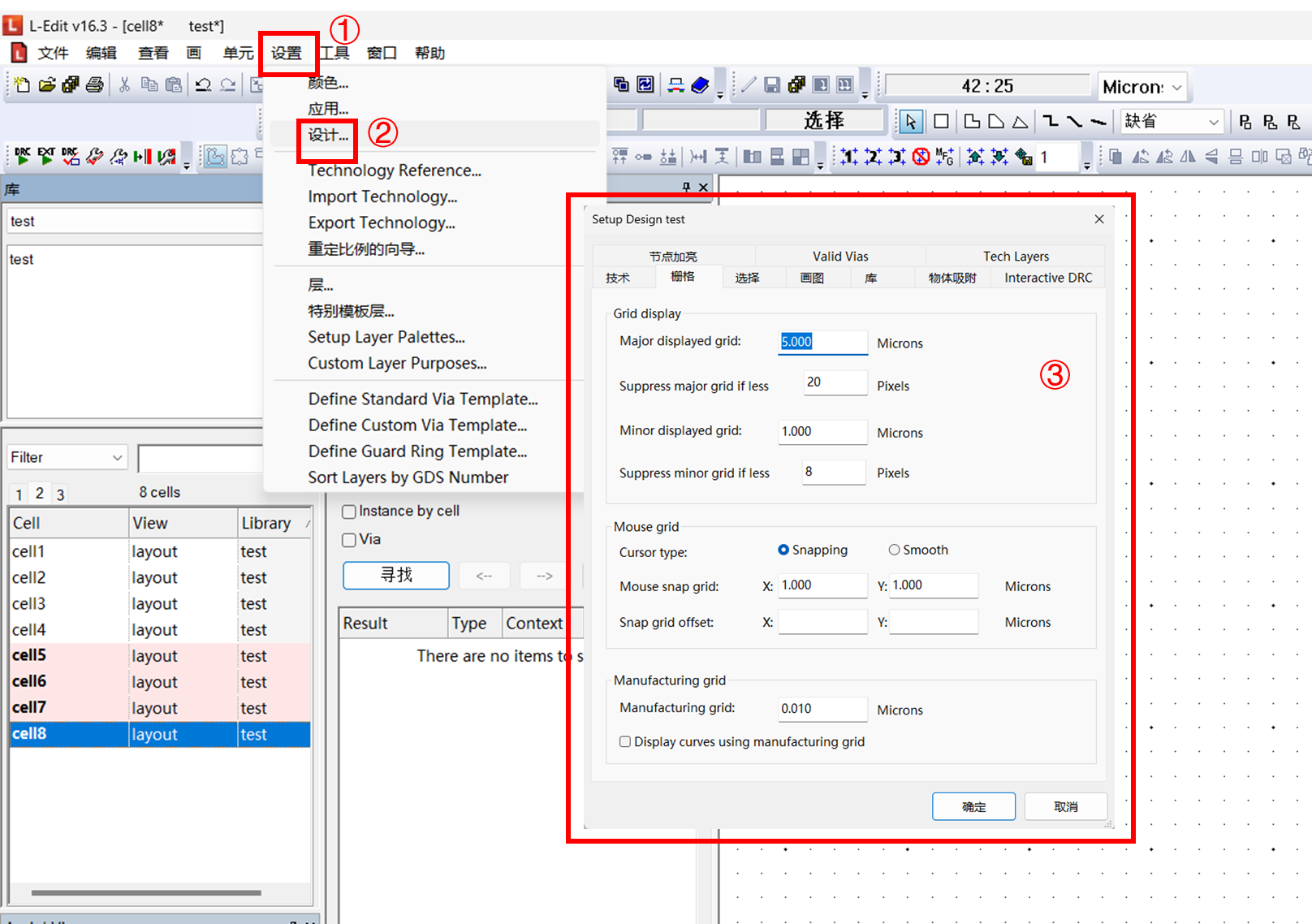Viewport: 1312px width, 924px height.
Task: Select the 45-degree wire tool
Action: 1074,122
